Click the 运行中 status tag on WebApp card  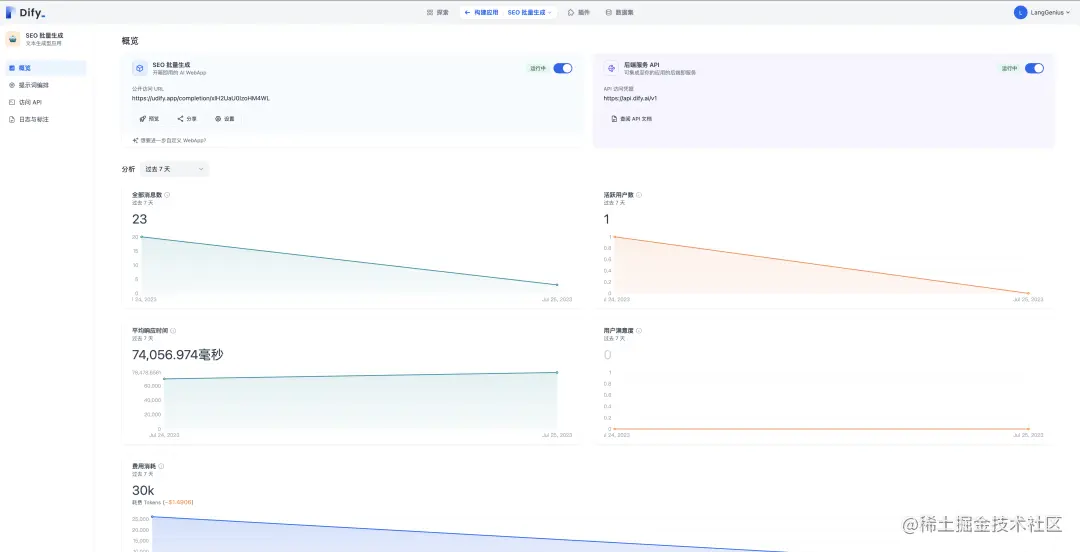[x=538, y=68]
